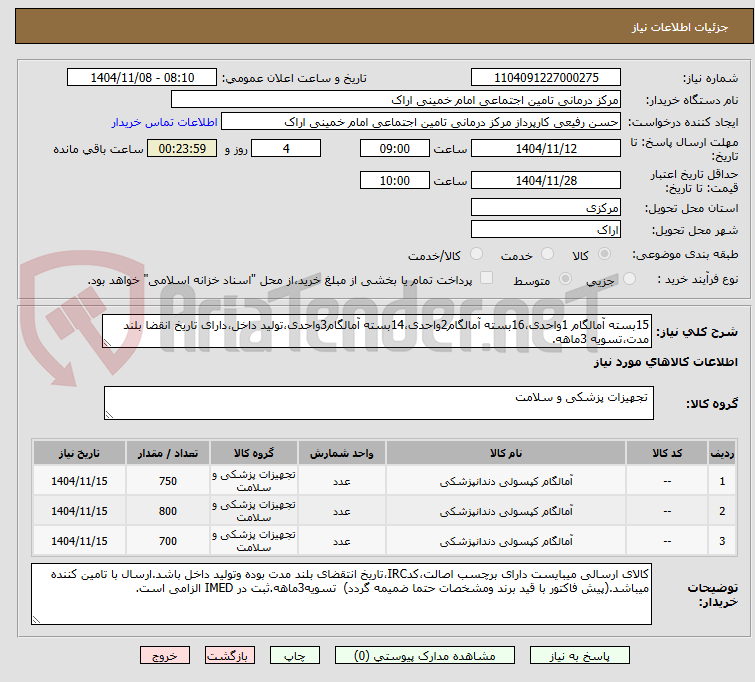Select the خدمت radio button
This screenshot has width=755, height=682.
point(547,253)
